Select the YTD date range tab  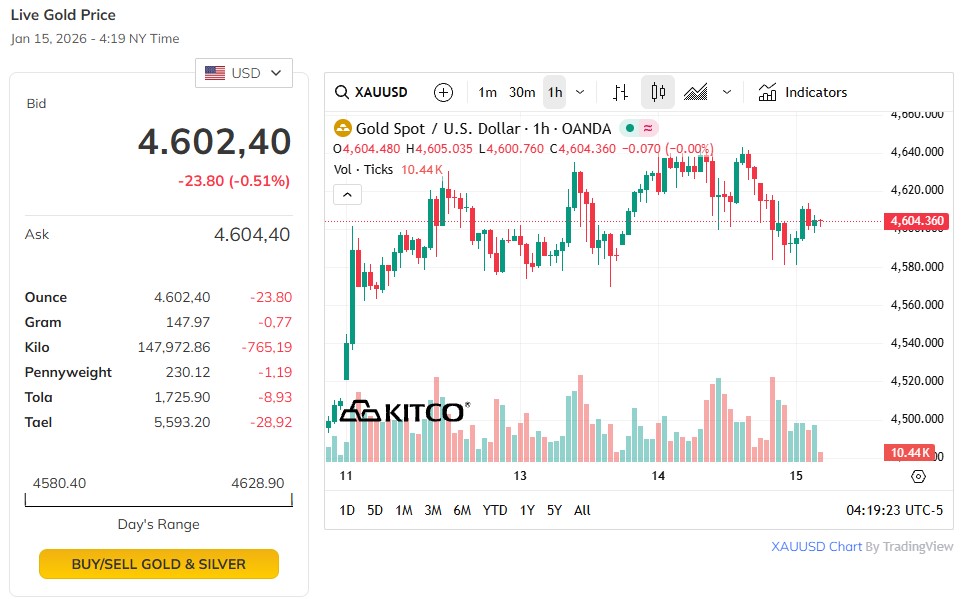pyautogui.click(x=495, y=510)
